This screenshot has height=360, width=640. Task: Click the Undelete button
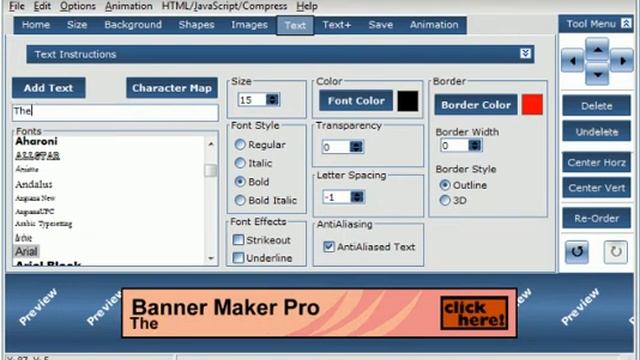click(596, 132)
